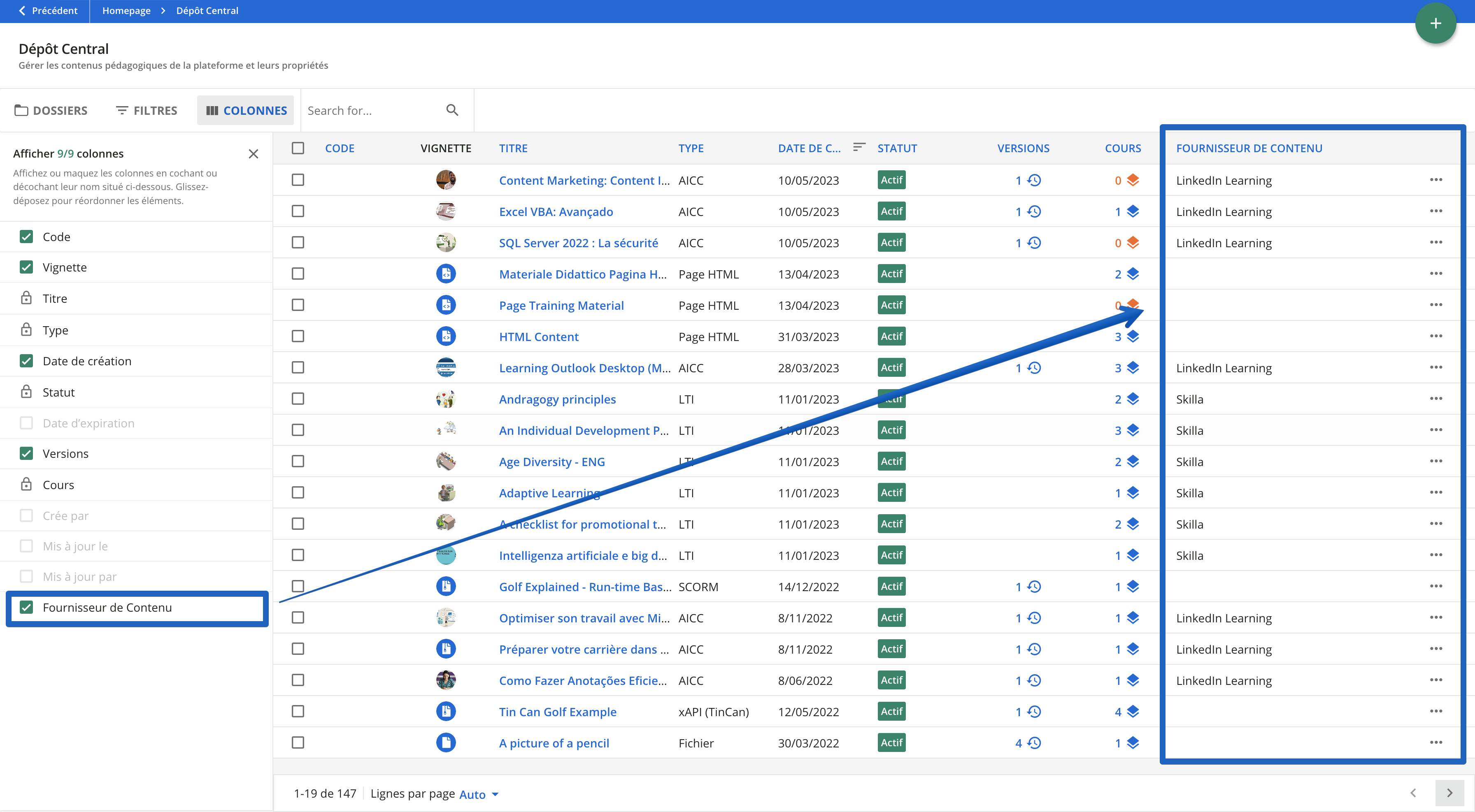
Task: Click date 14/12/2022 cell
Action: (808, 587)
